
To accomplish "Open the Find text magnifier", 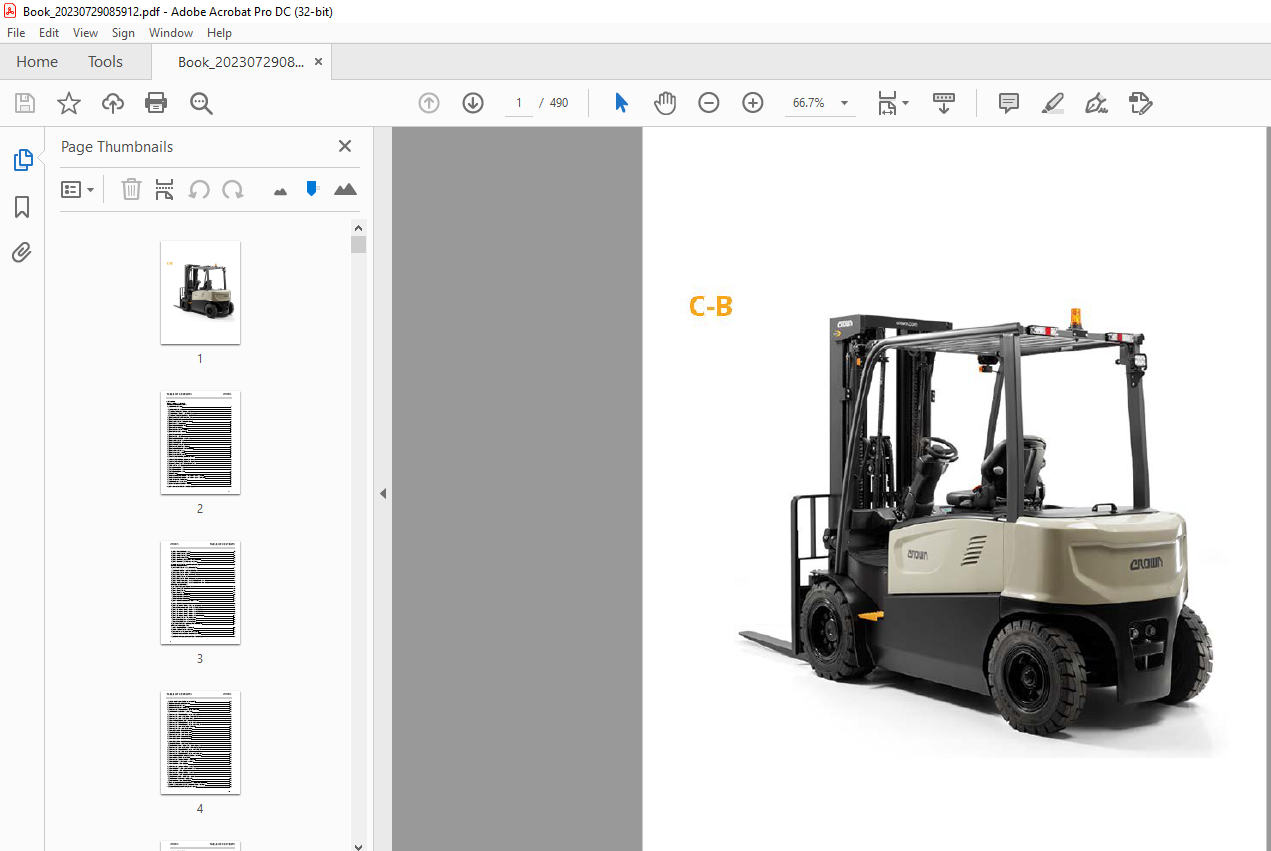I will click(201, 103).
